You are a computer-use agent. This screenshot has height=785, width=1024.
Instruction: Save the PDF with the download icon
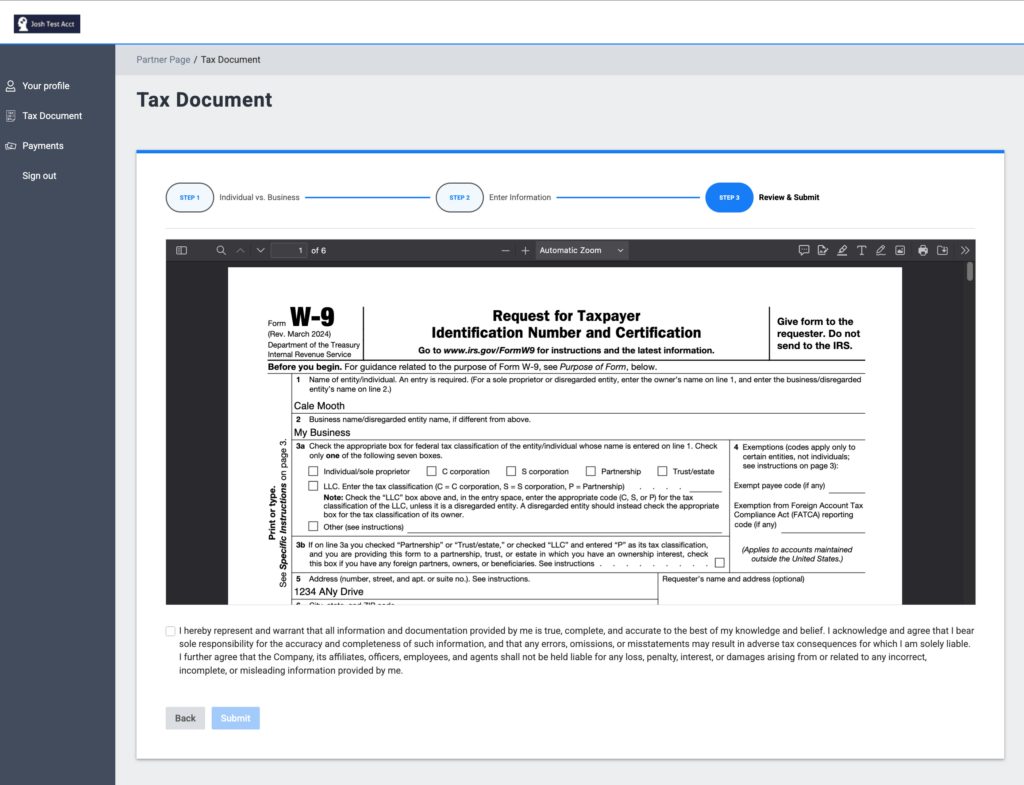pyautogui.click(x=942, y=250)
